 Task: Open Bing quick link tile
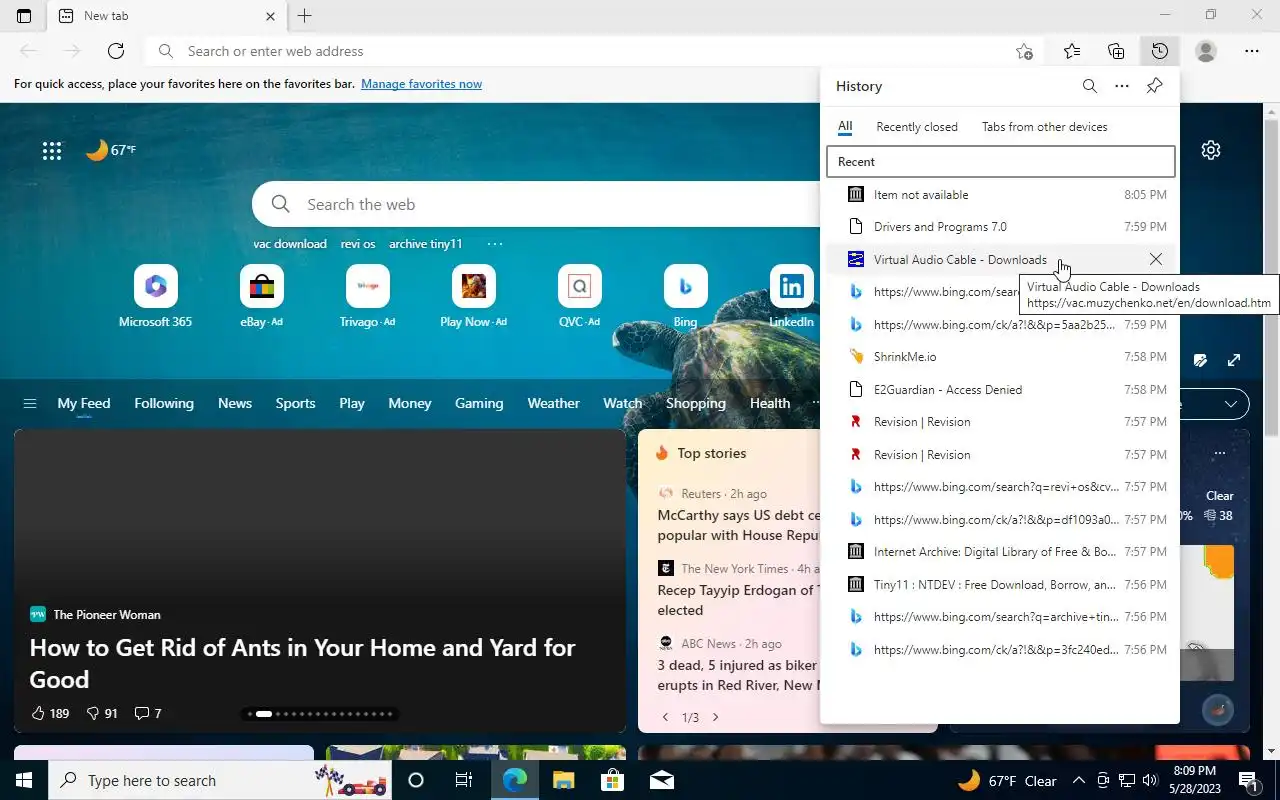[685, 296]
